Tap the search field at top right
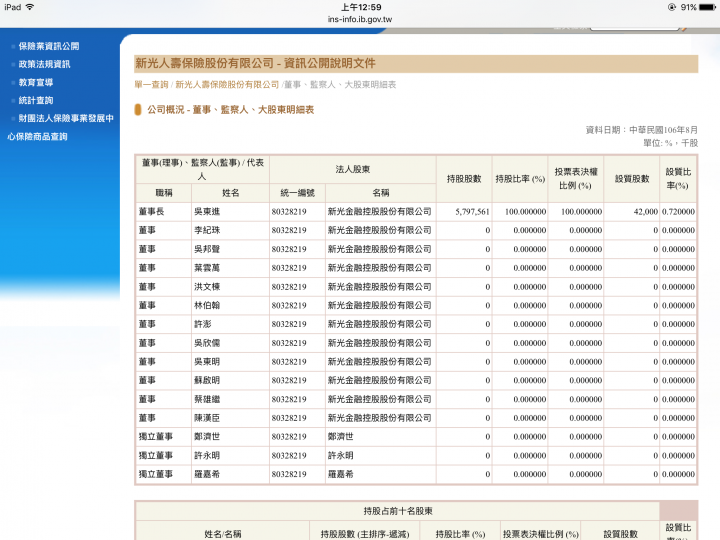Screen dimensions: 720x540 click(634, 28)
